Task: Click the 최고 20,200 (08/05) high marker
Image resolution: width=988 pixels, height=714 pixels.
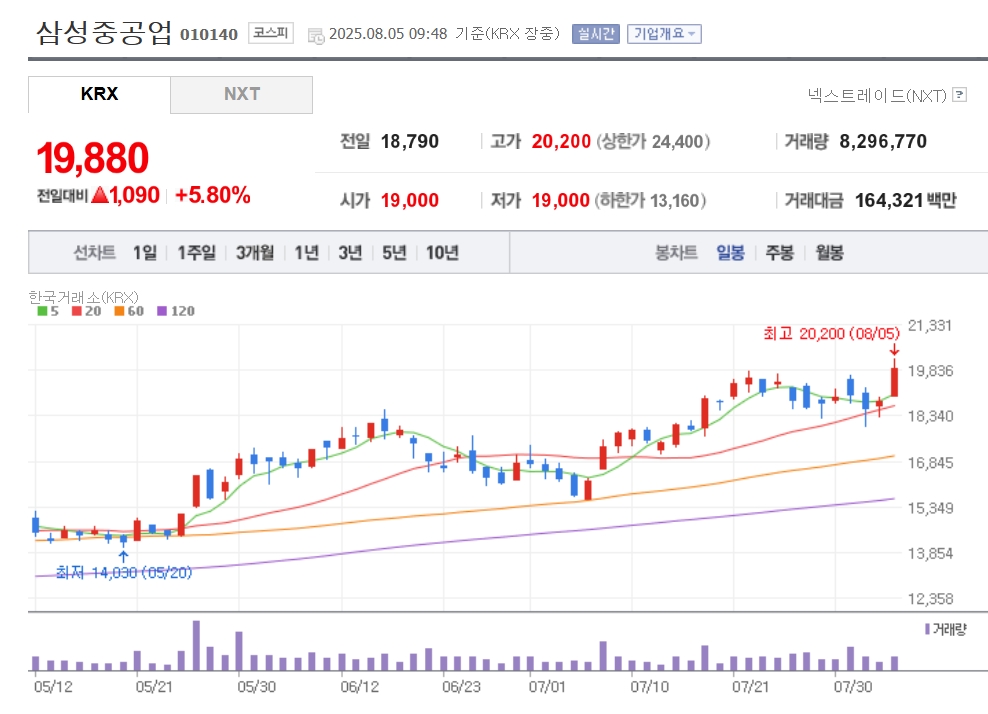Action: (x=832, y=333)
